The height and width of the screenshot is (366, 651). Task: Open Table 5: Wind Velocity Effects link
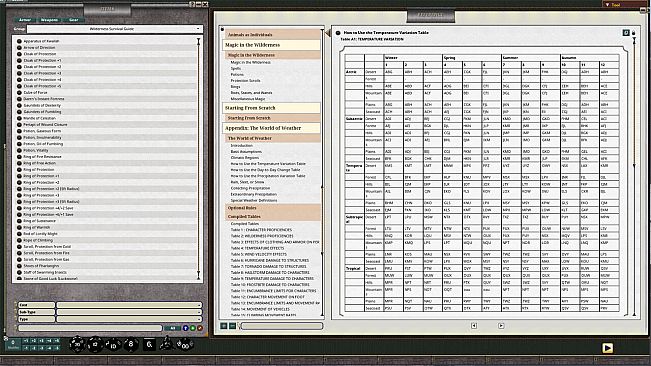point(259,254)
